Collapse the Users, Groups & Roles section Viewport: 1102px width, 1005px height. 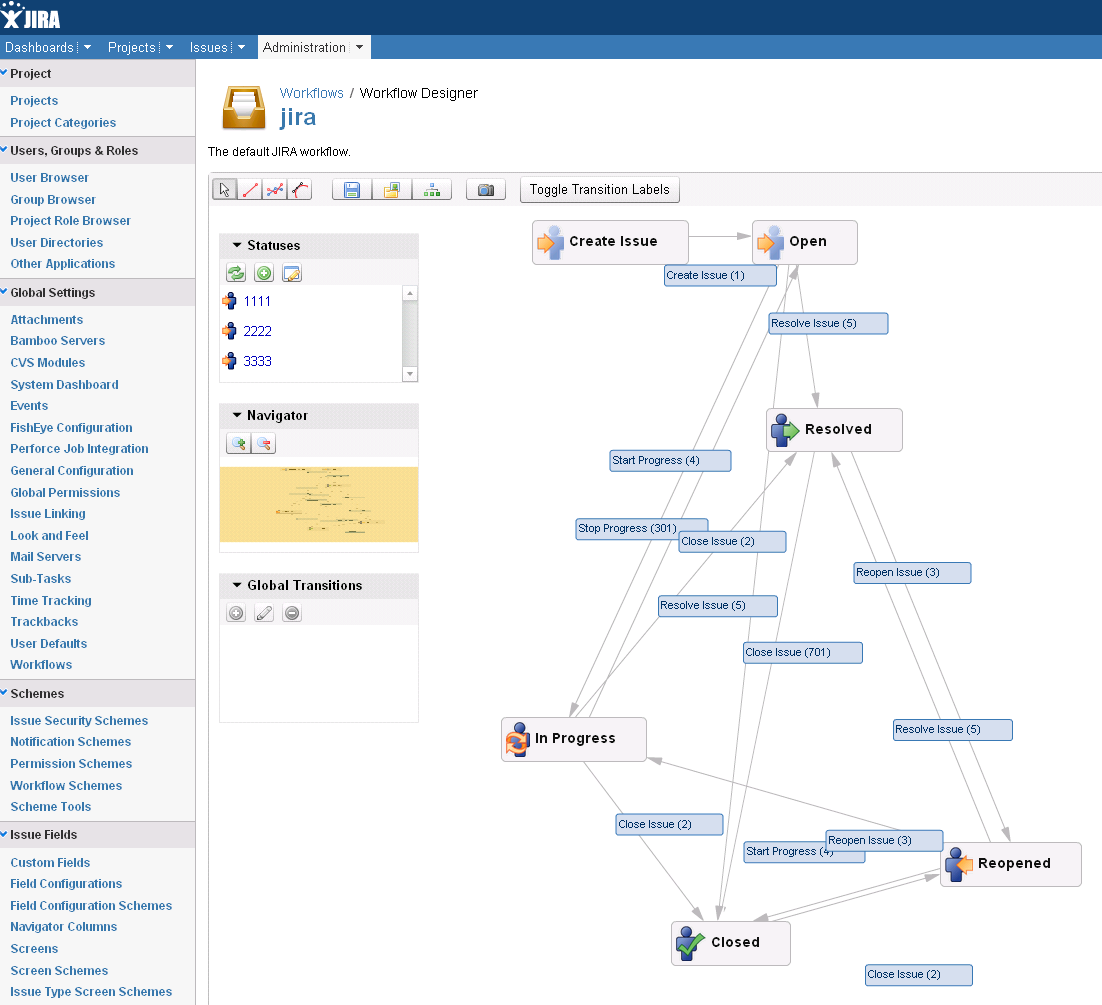pyautogui.click(x=4, y=149)
